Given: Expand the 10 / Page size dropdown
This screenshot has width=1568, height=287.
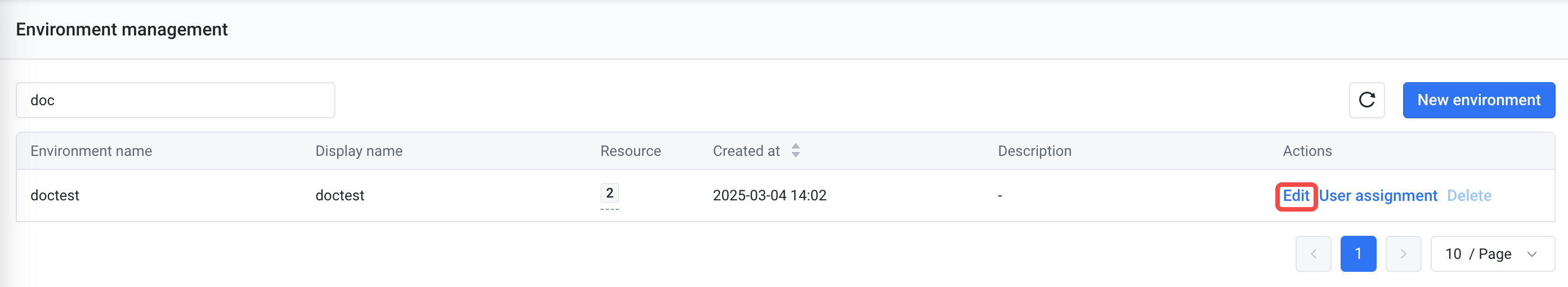Looking at the screenshot, I should point(1493,254).
